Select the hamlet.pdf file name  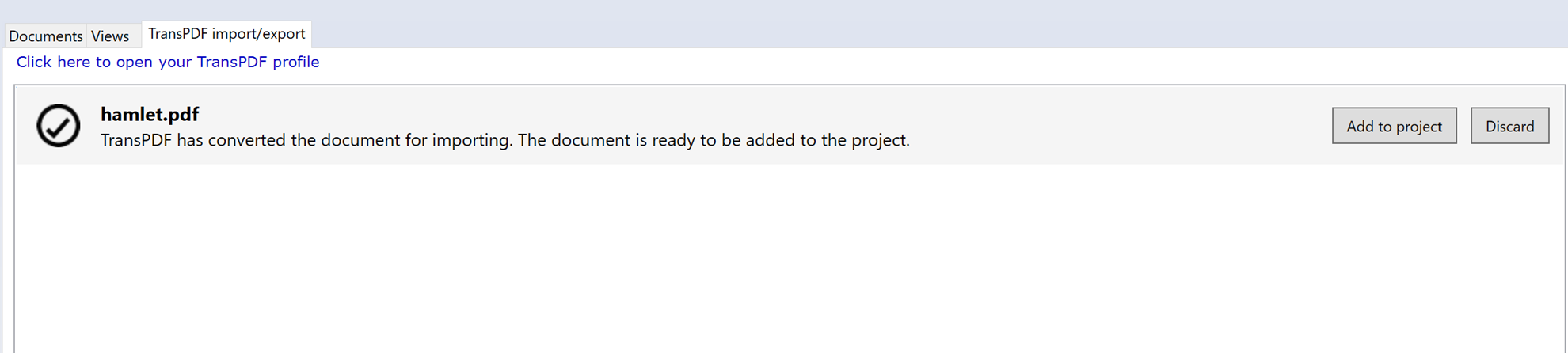(150, 114)
